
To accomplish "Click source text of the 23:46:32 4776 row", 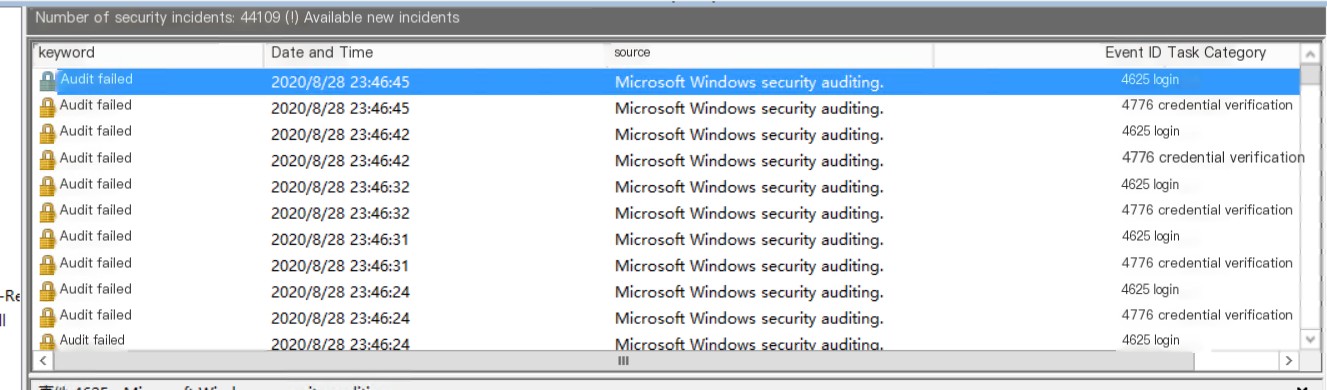I will pyautogui.click(x=749, y=213).
